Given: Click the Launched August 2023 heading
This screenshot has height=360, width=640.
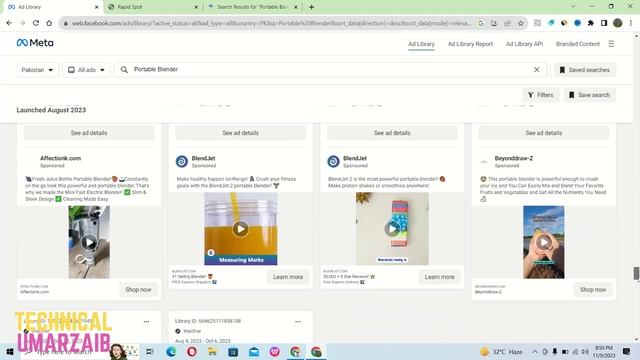Looking at the screenshot, I should point(51,110).
